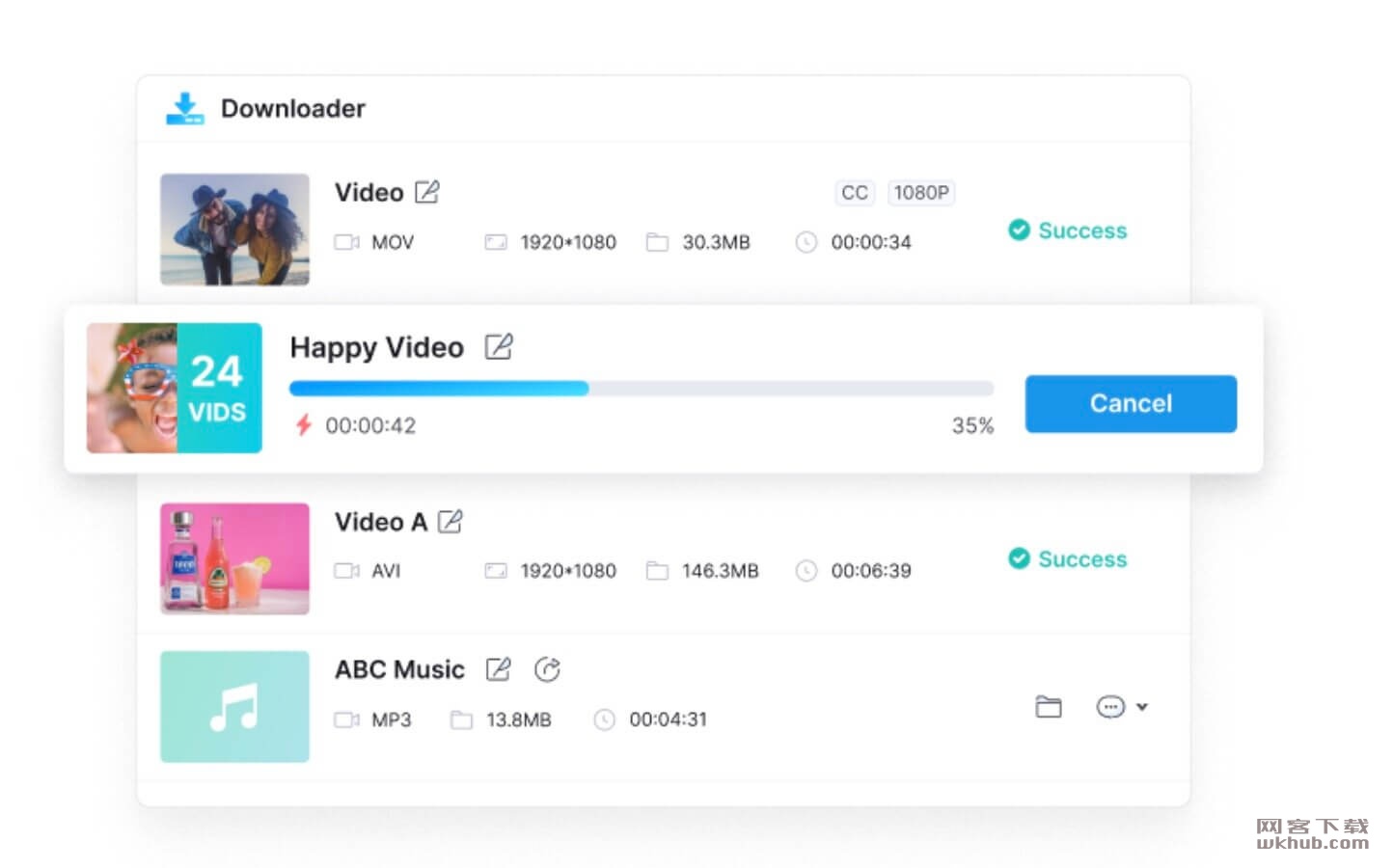Click the Happy Video title
The height and width of the screenshot is (868, 1393).
[x=377, y=347]
